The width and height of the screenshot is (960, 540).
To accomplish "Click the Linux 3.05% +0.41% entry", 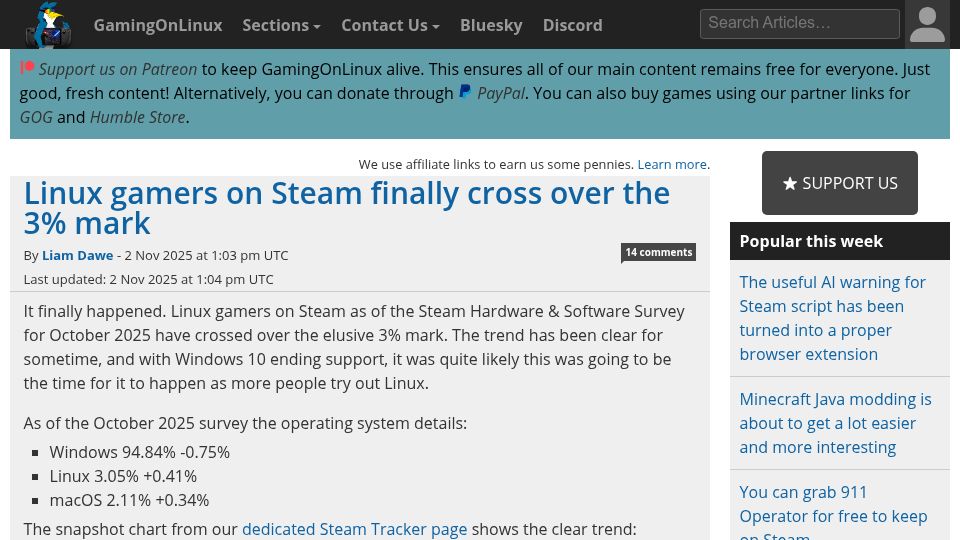I will tap(123, 476).
